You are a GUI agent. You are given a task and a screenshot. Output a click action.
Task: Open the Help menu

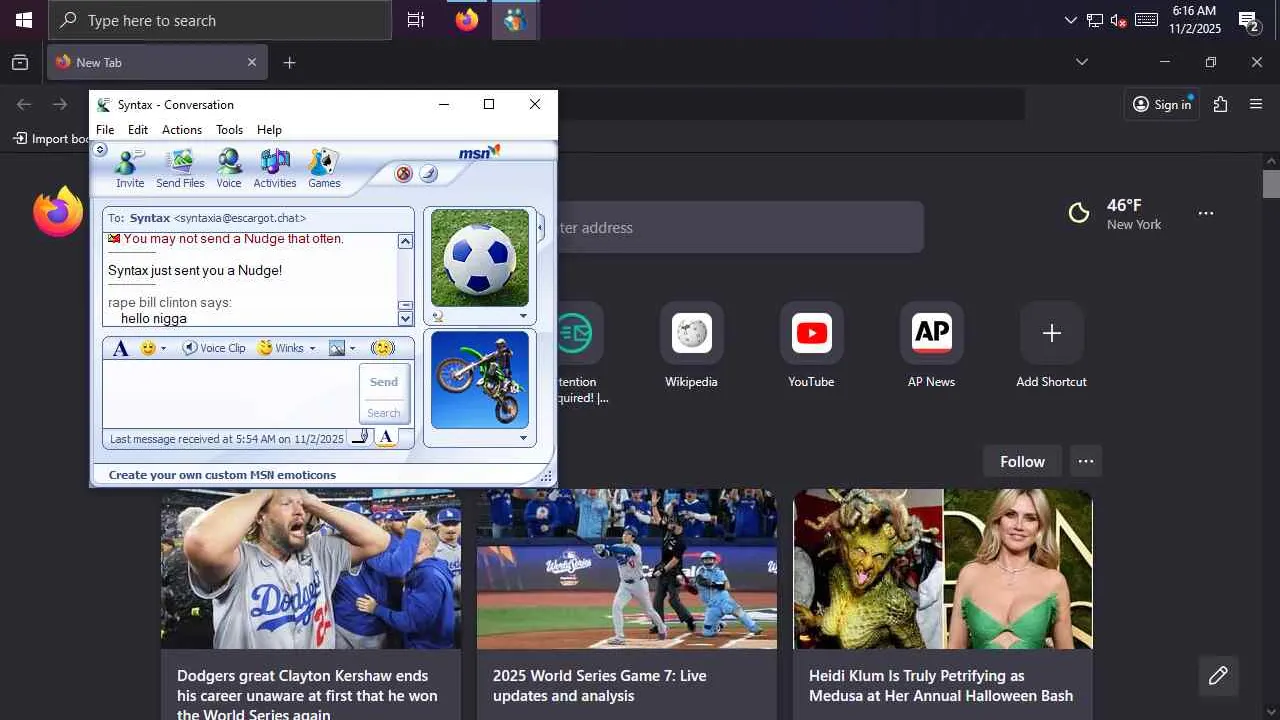click(x=269, y=130)
